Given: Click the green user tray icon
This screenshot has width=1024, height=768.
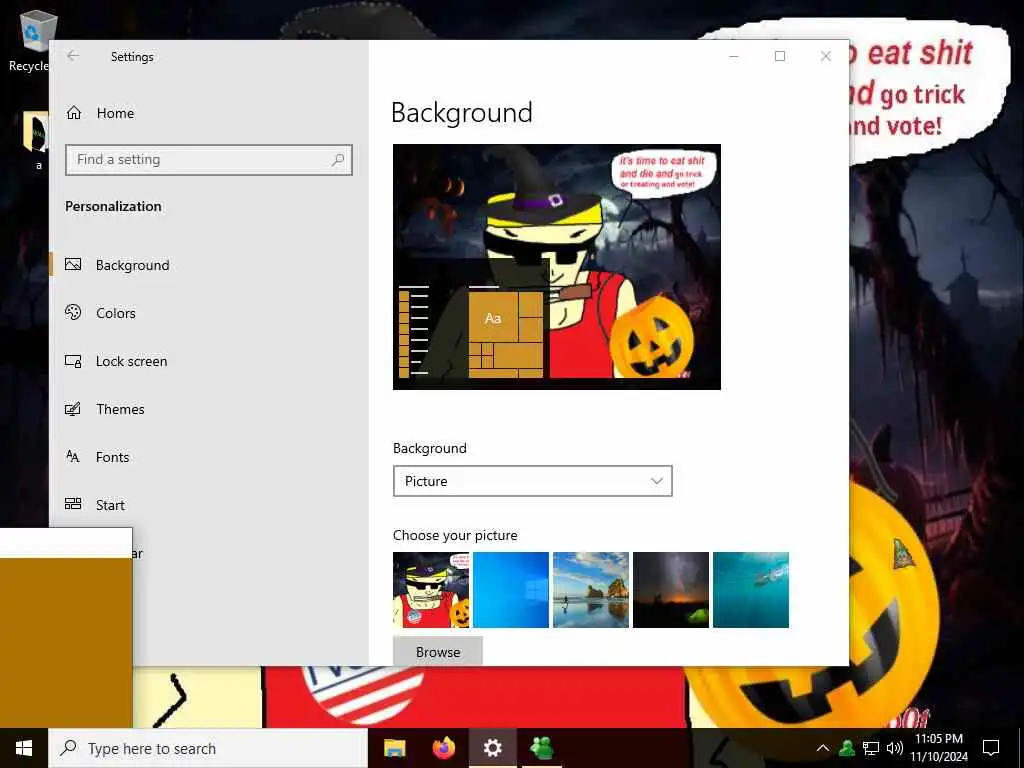Looking at the screenshot, I should tap(847, 748).
